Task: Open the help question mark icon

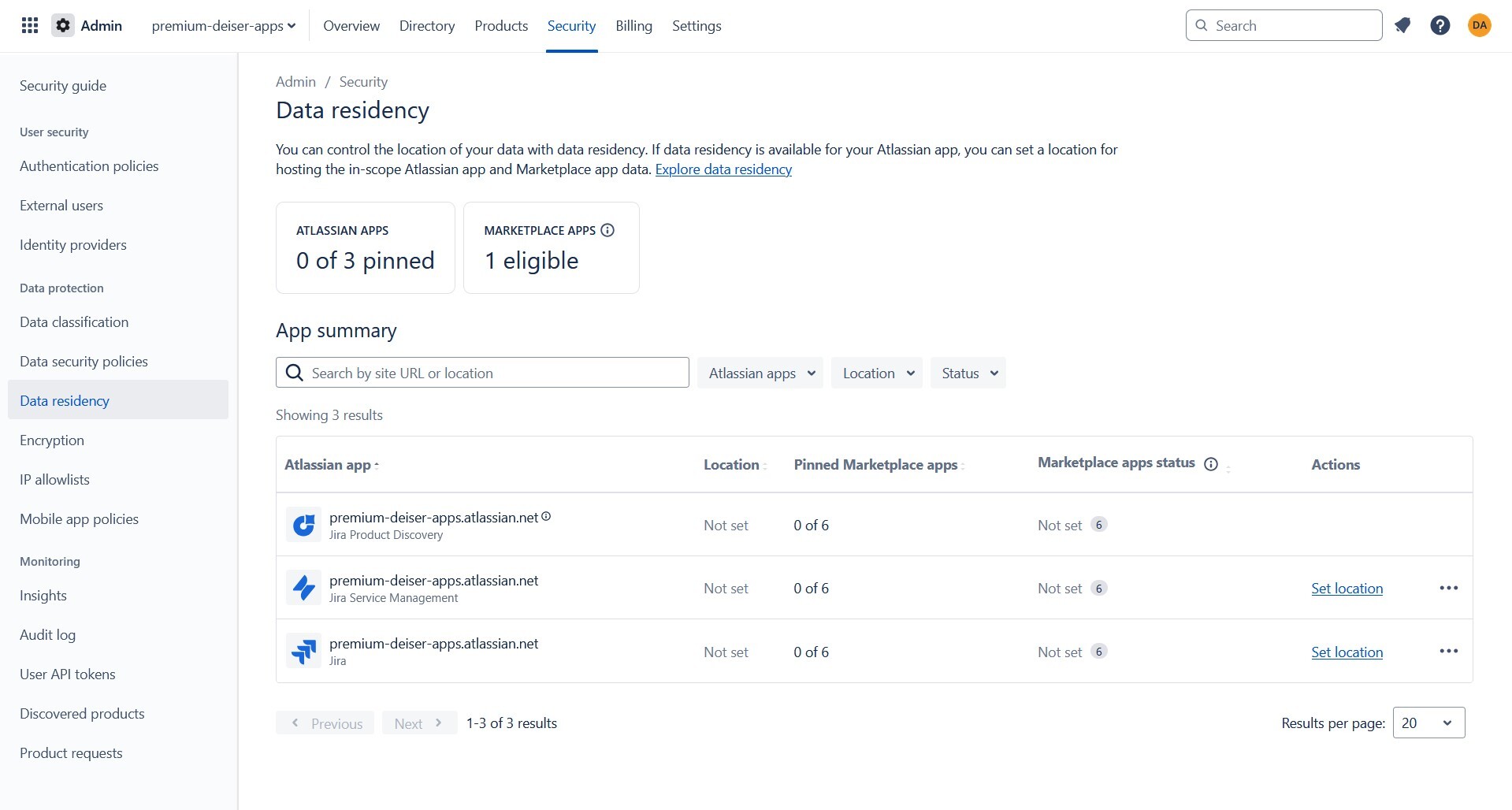Action: pos(1440,25)
